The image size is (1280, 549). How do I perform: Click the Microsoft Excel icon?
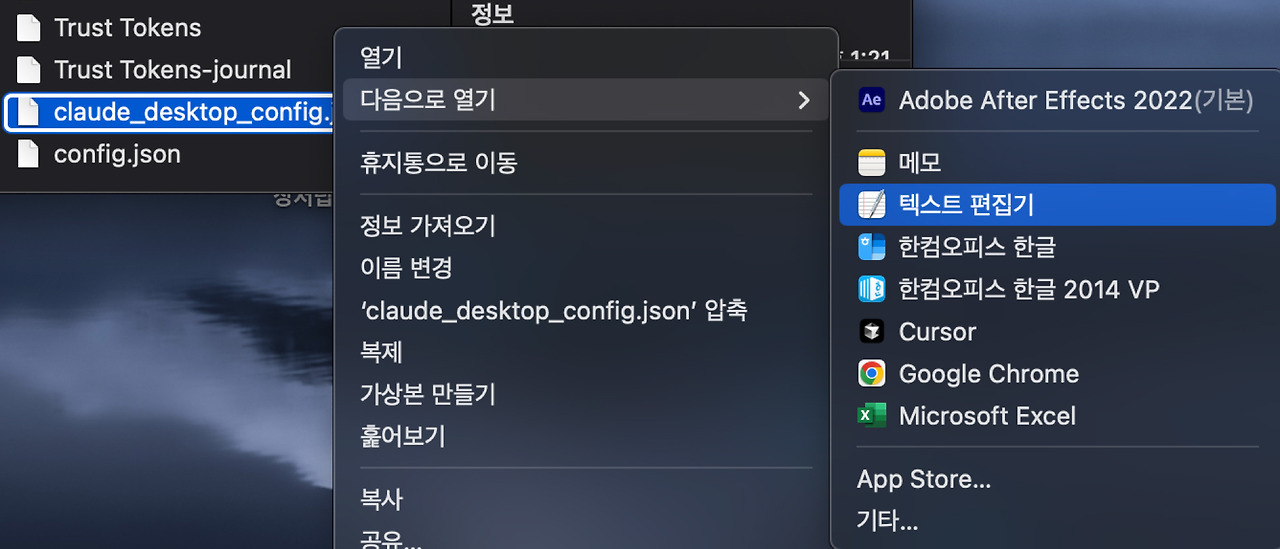872,416
